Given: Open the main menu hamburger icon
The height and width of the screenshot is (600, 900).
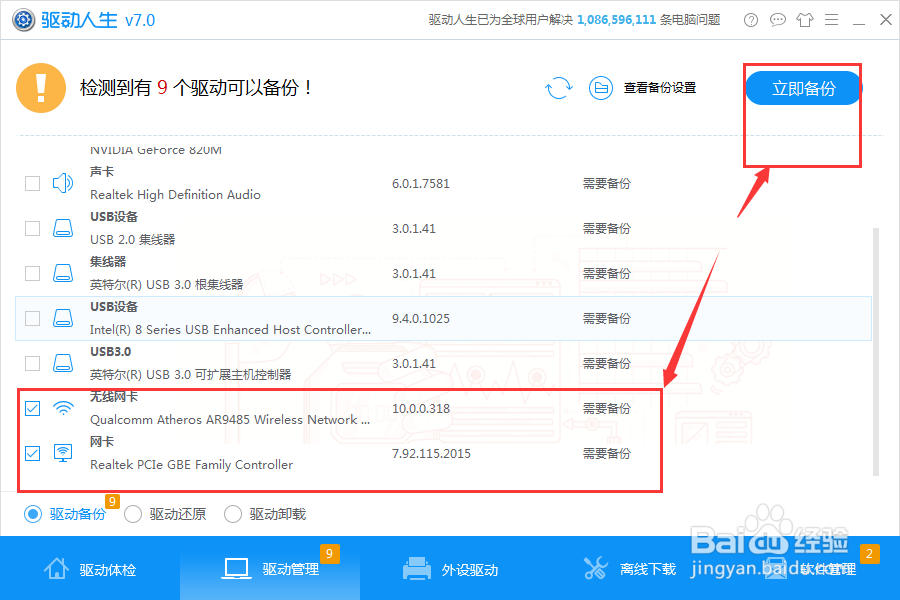Looking at the screenshot, I should coord(832,20).
